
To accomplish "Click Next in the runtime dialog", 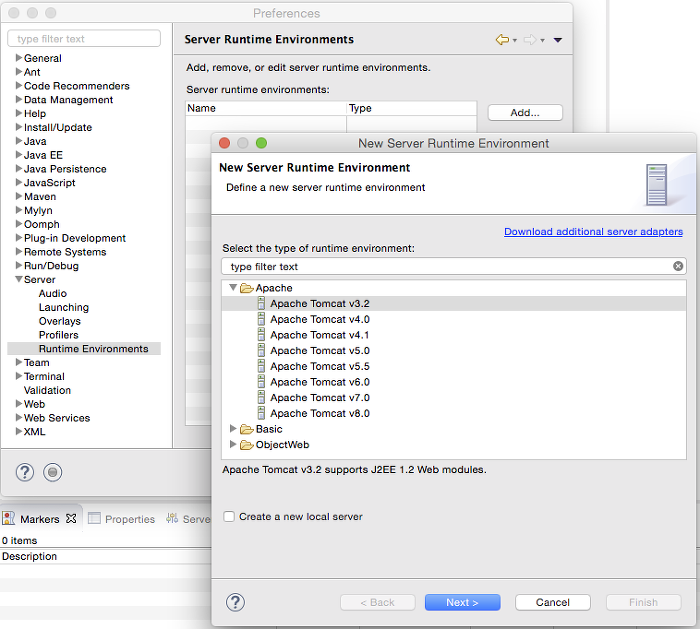I will tap(462, 602).
